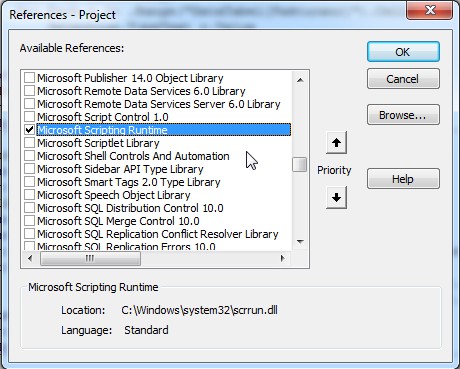
Task: Enable Microsoft Sidebar API Type Library checkbox
Action: pos(29,169)
